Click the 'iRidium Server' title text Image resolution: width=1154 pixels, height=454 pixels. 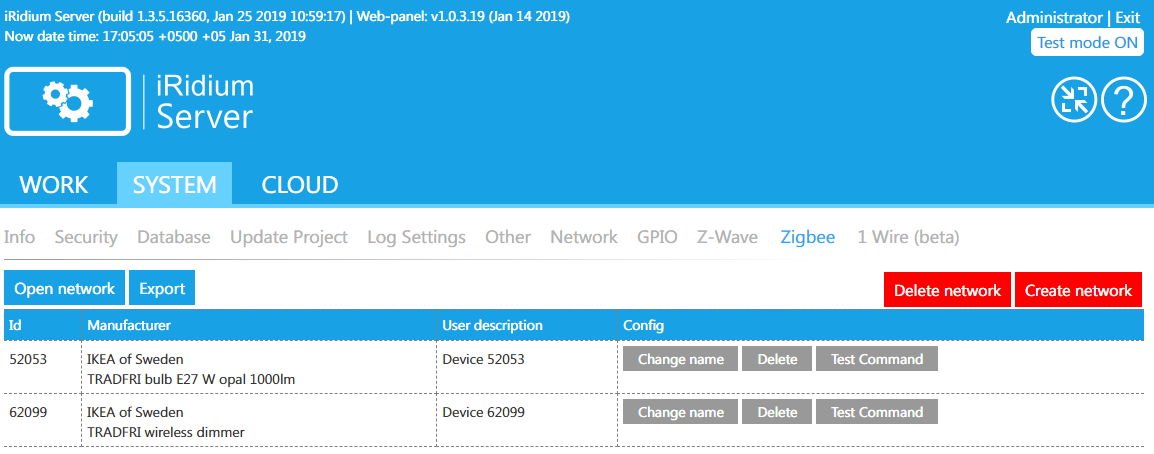pyautogui.click(x=205, y=102)
